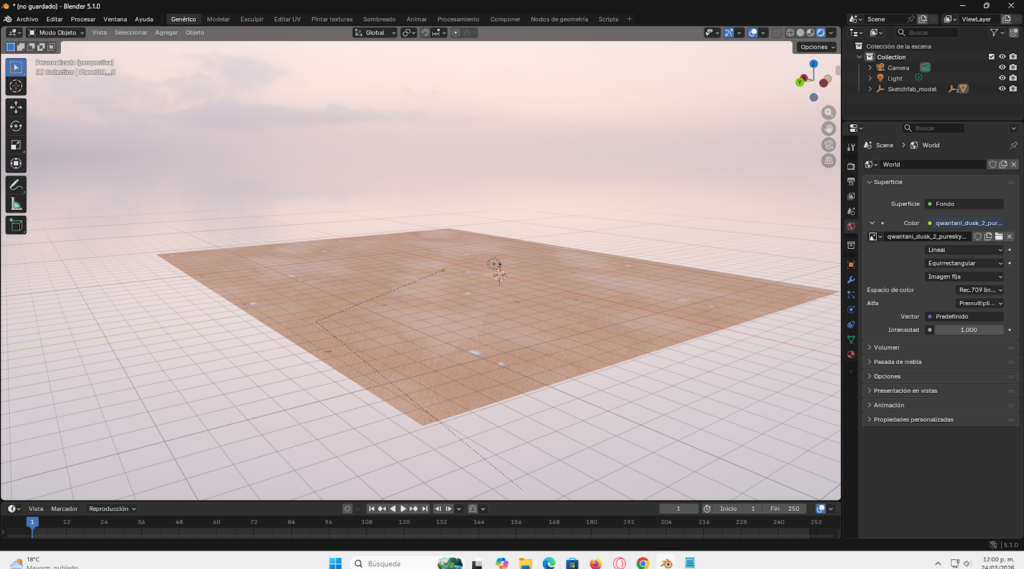
Task: Open the View Layer properties tab
Action: [851, 197]
